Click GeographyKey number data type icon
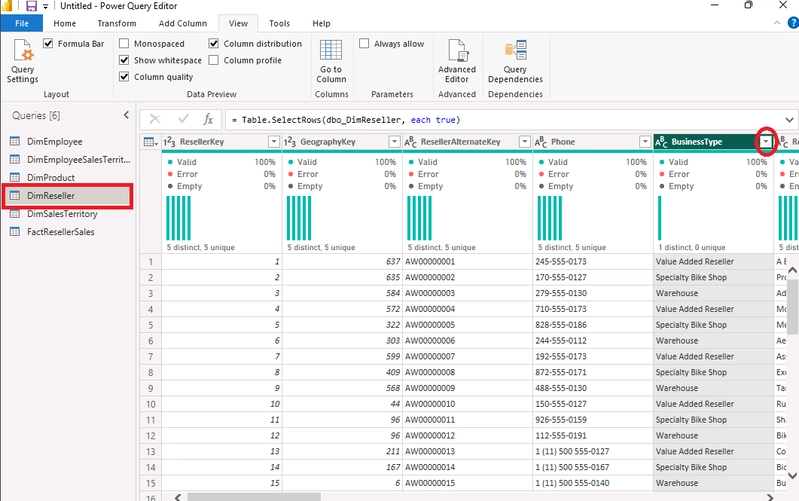The height and width of the screenshot is (501, 799). click(290, 142)
